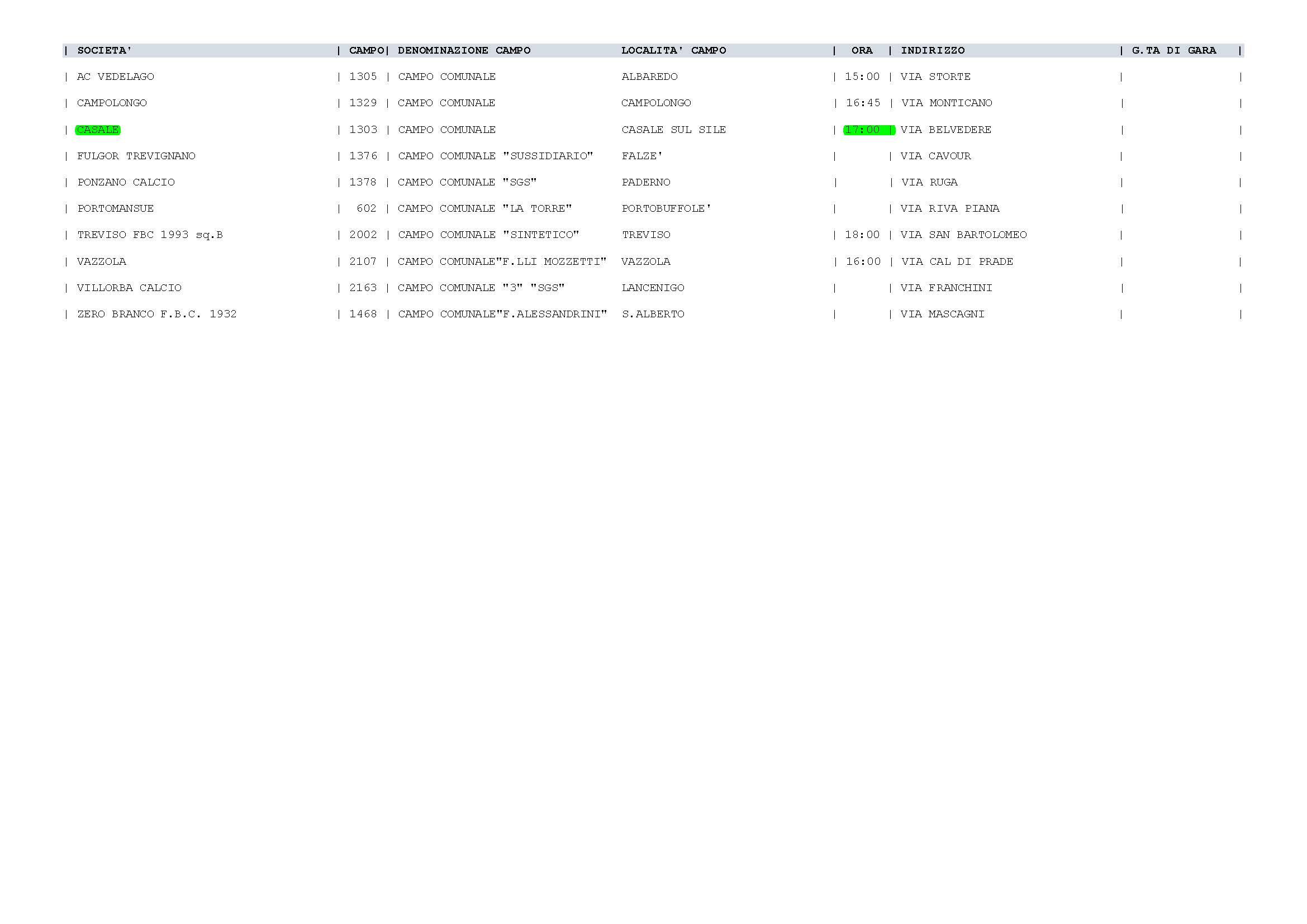Click the VIA STORTE address
1307x924 pixels.
pos(935,77)
